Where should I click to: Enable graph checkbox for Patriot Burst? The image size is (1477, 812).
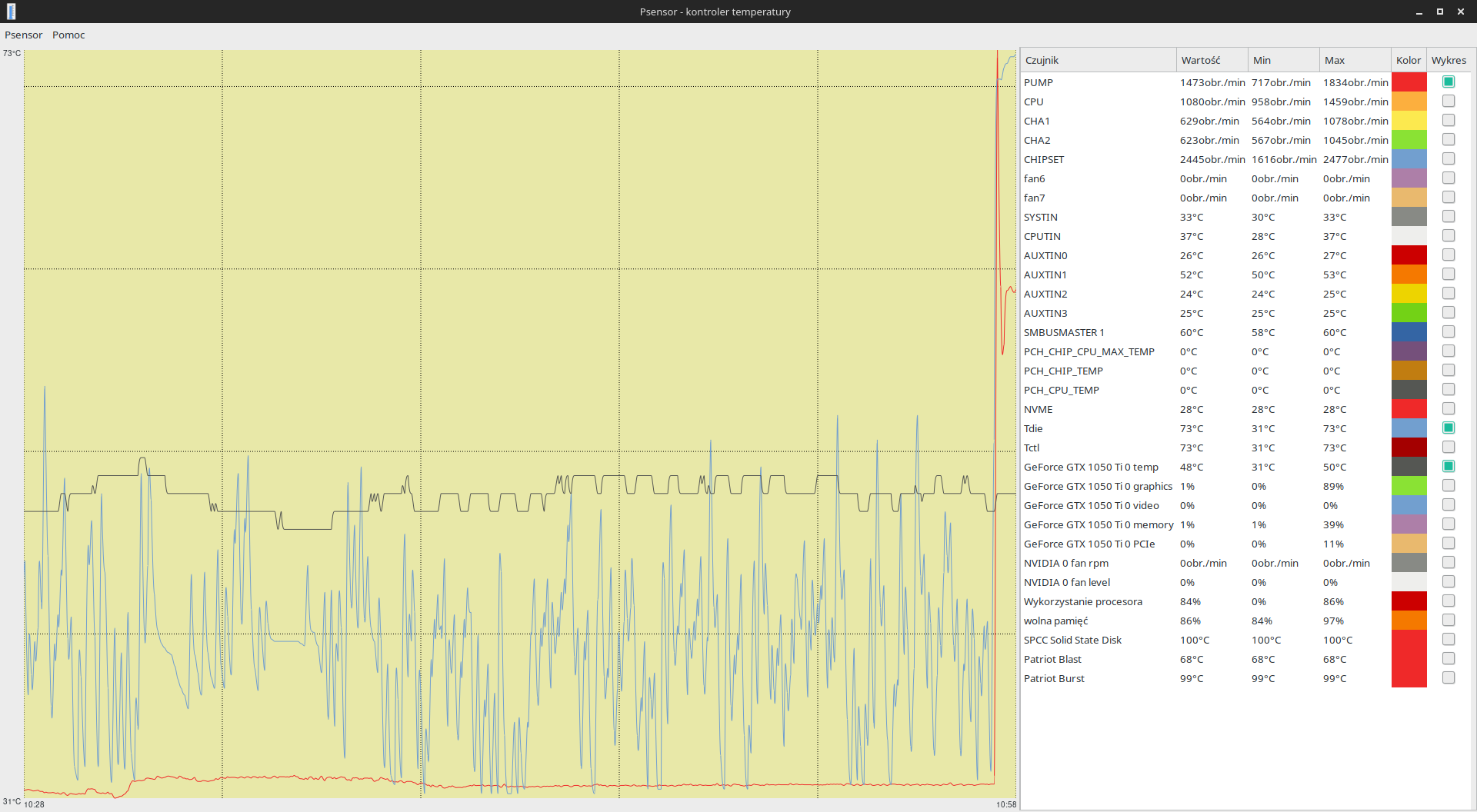point(1449,677)
